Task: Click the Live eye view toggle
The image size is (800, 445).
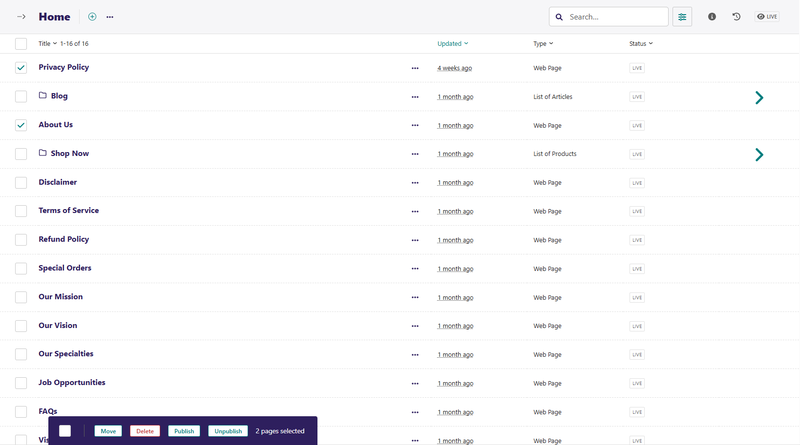Action: [x=767, y=17]
